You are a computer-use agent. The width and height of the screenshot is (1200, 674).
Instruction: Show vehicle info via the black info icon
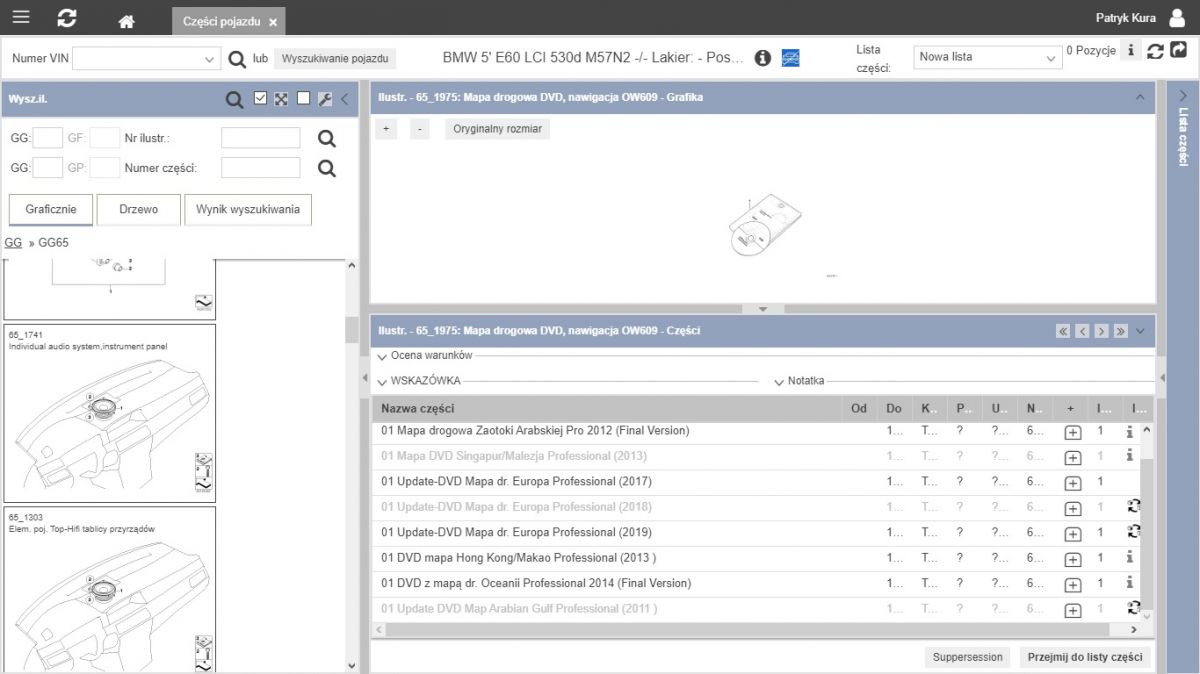(x=762, y=58)
